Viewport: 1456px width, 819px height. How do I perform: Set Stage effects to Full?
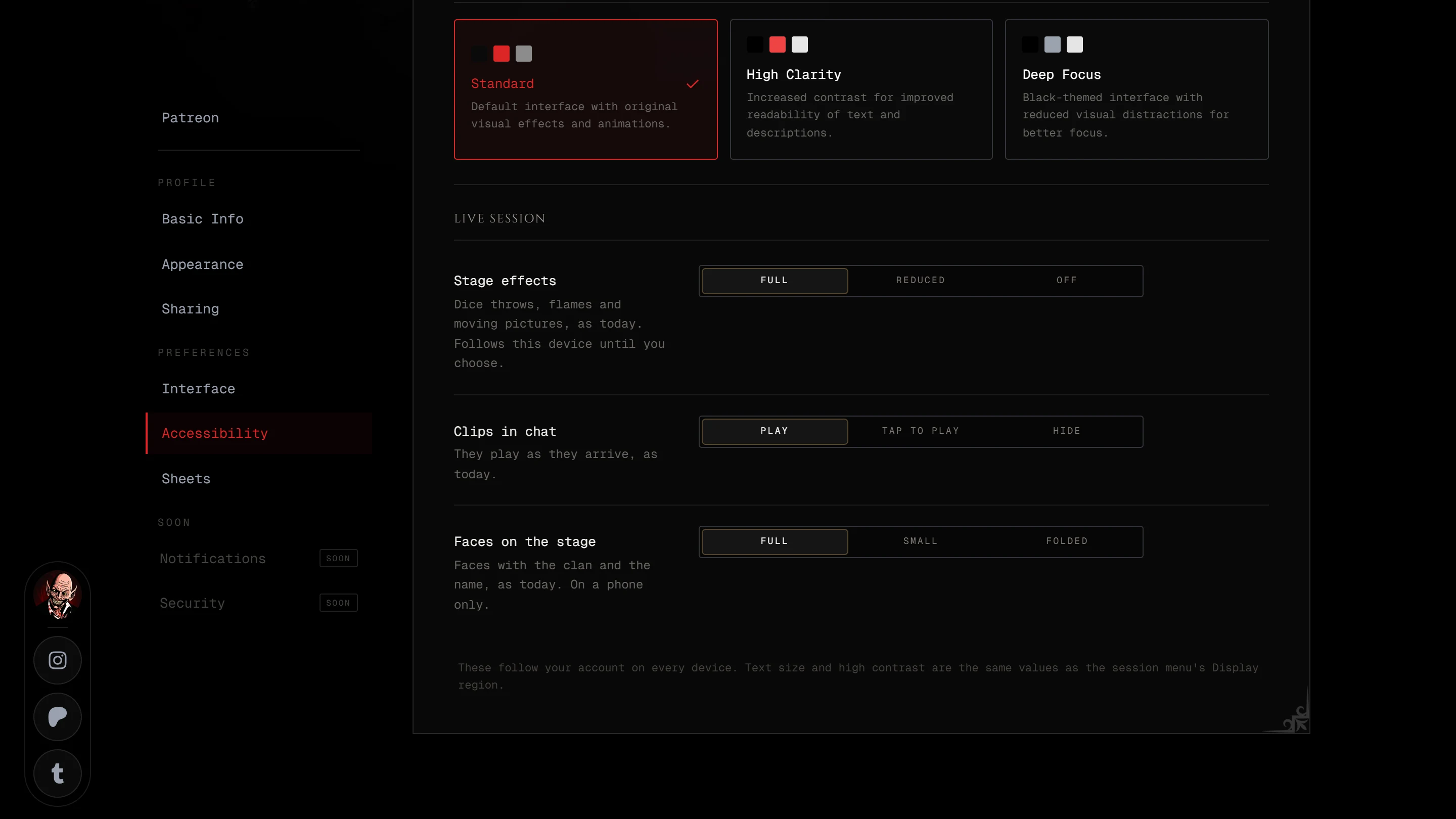pos(775,281)
